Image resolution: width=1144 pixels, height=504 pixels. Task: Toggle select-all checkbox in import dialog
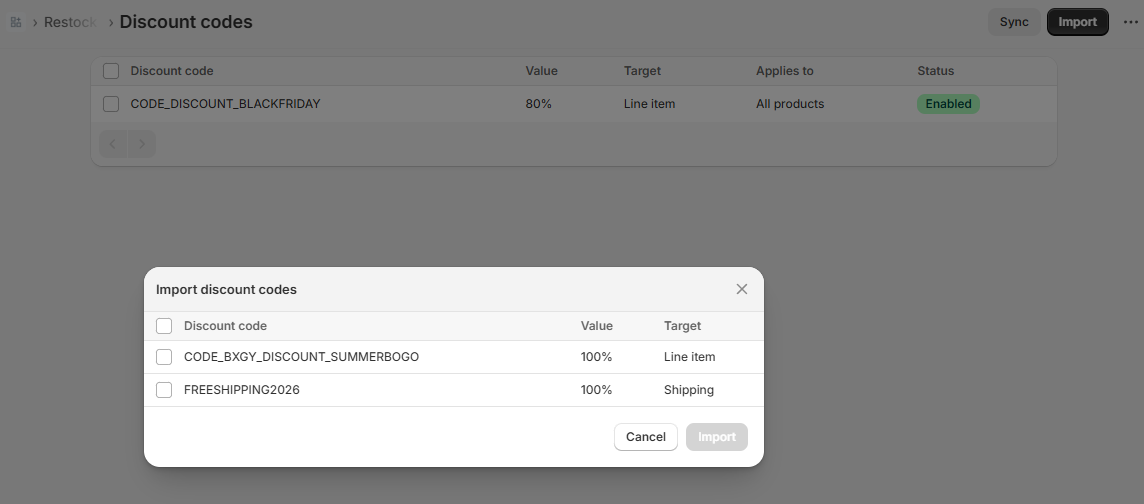(164, 325)
